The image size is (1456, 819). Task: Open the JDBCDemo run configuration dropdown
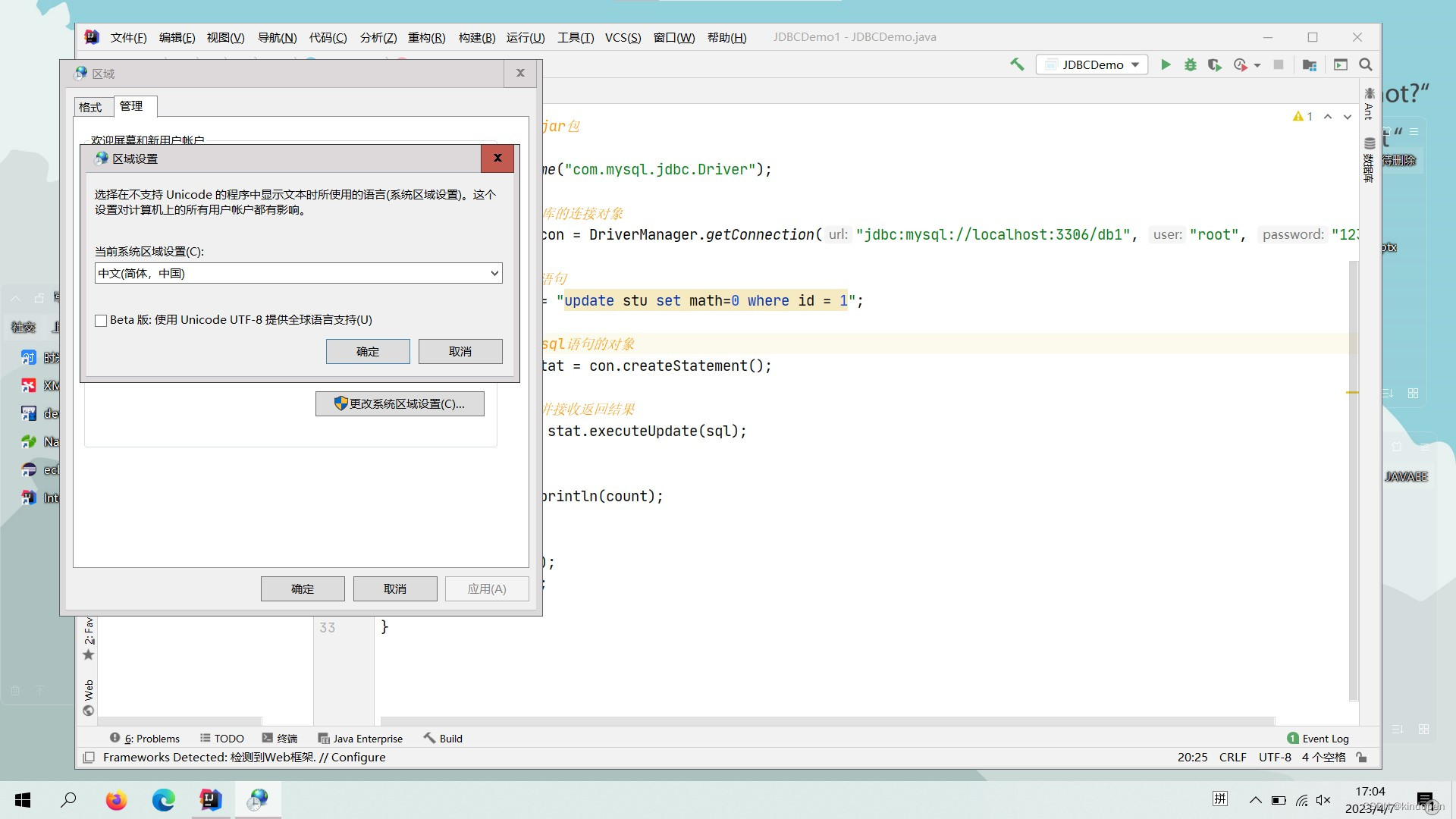click(1091, 64)
